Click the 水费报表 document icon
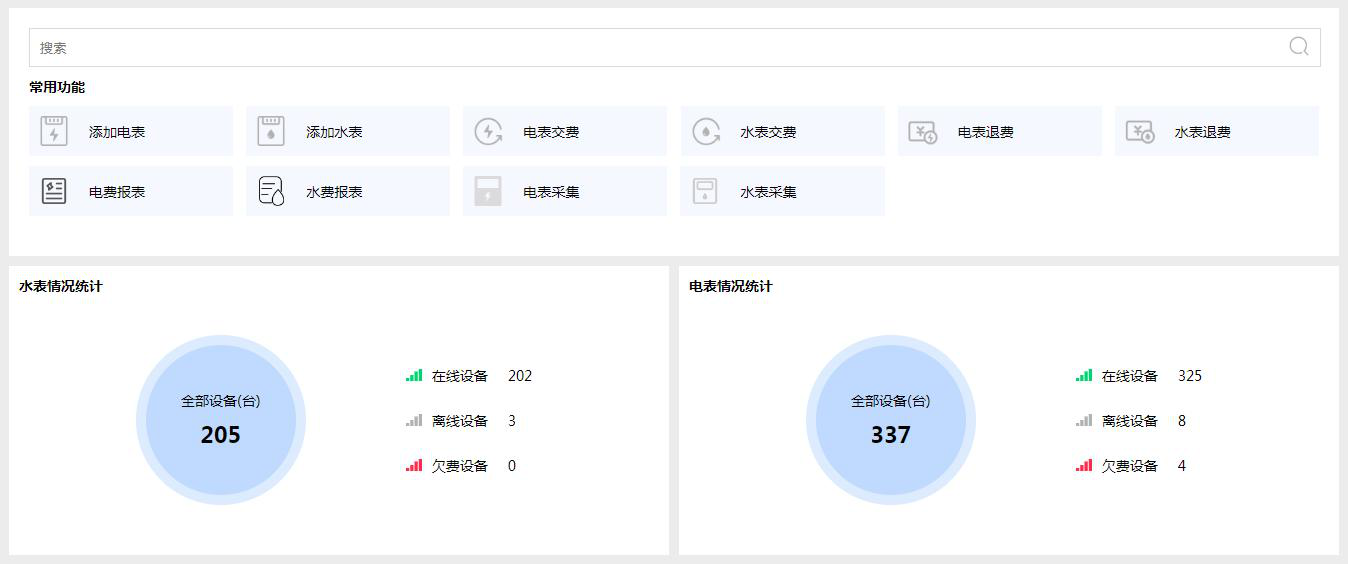This screenshot has height=564, width=1348. 271,191
